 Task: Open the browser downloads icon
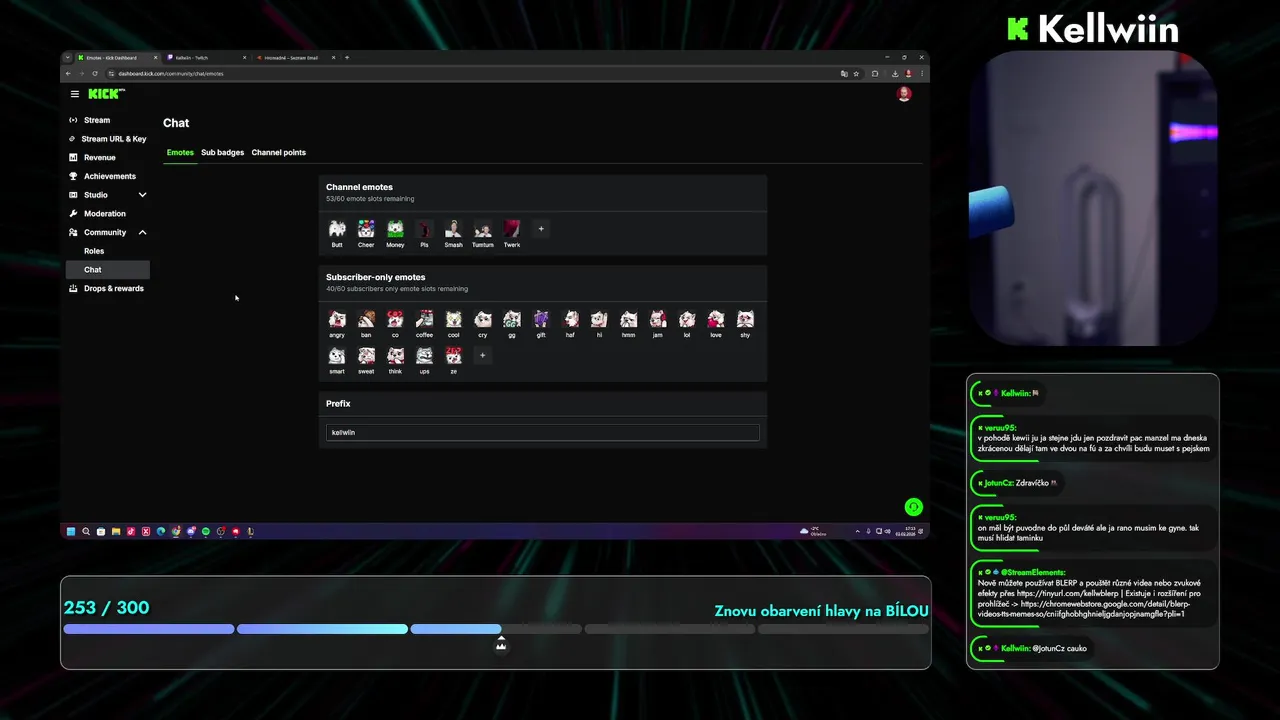click(895, 73)
